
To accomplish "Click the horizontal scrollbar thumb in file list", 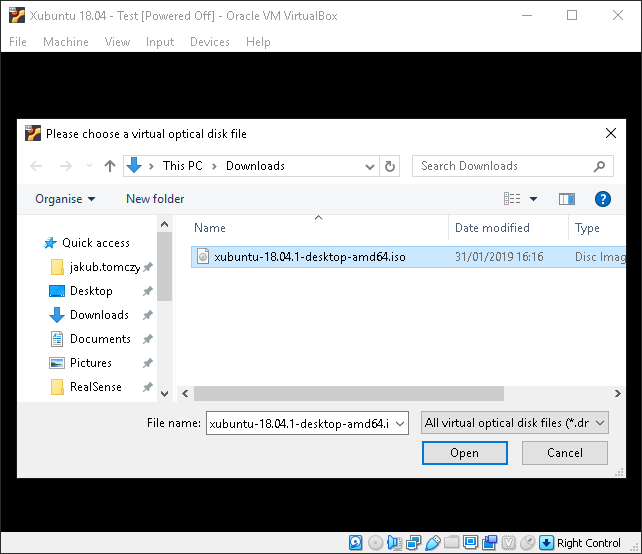I will [x=349, y=393].
